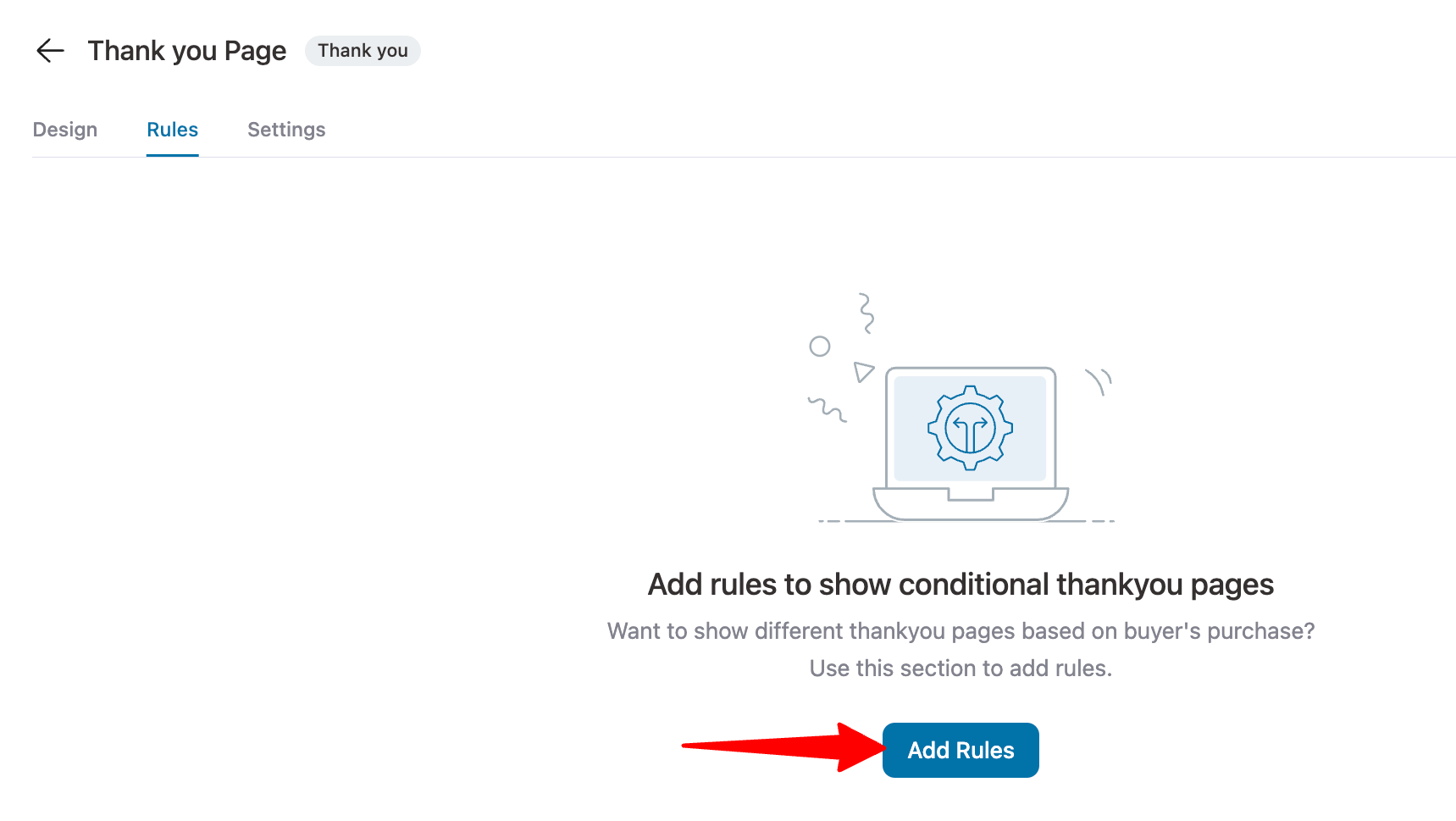Click the gear icon on the laptop screen
The image size is (1456, 821).
point(970,428)
